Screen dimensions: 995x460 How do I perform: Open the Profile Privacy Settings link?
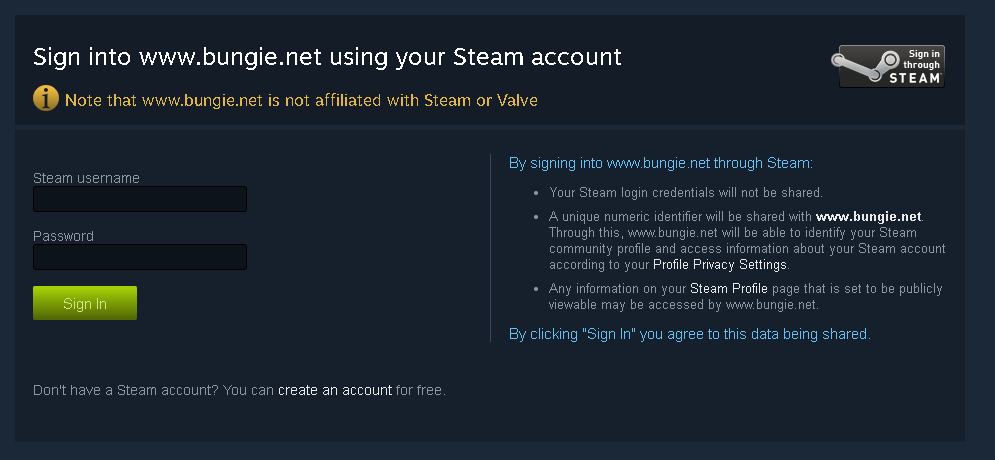[720, 265]
